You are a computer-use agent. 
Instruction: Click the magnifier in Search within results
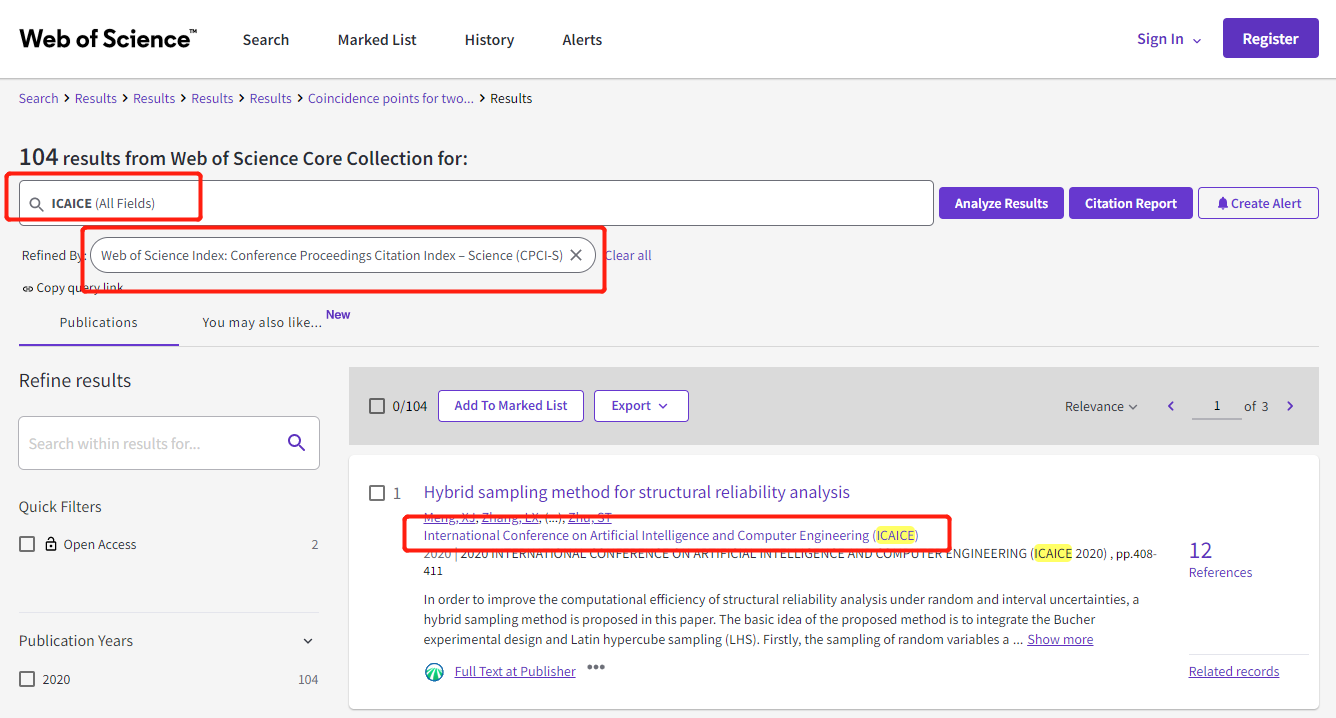tap(296, 443)
